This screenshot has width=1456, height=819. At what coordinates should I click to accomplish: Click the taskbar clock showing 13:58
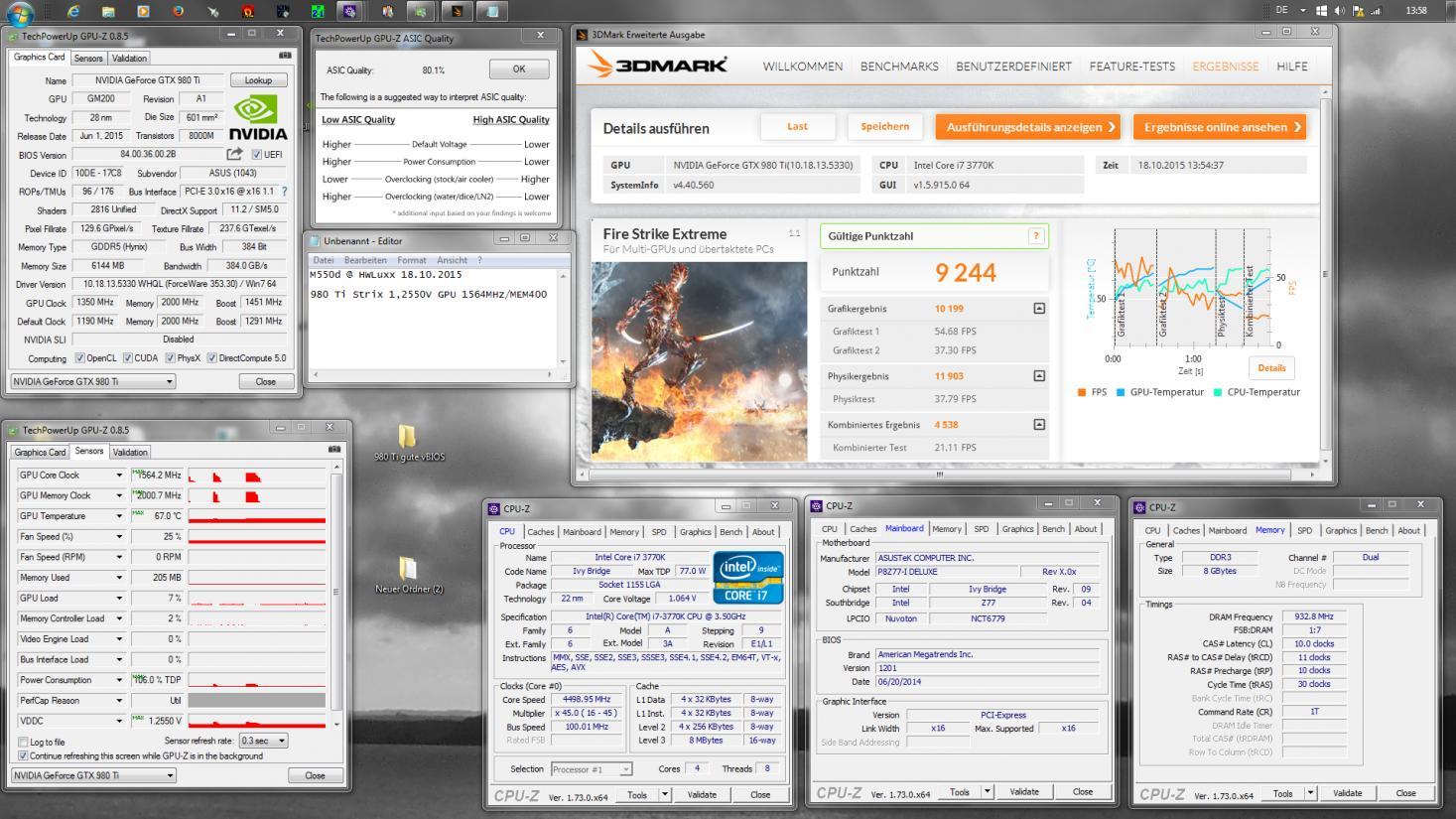1416,11
